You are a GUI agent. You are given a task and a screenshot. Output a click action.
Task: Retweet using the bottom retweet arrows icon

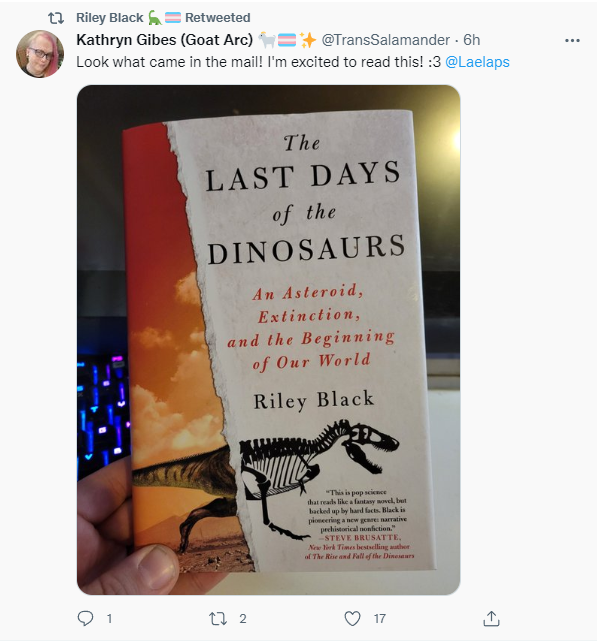(x=218, y=618)
